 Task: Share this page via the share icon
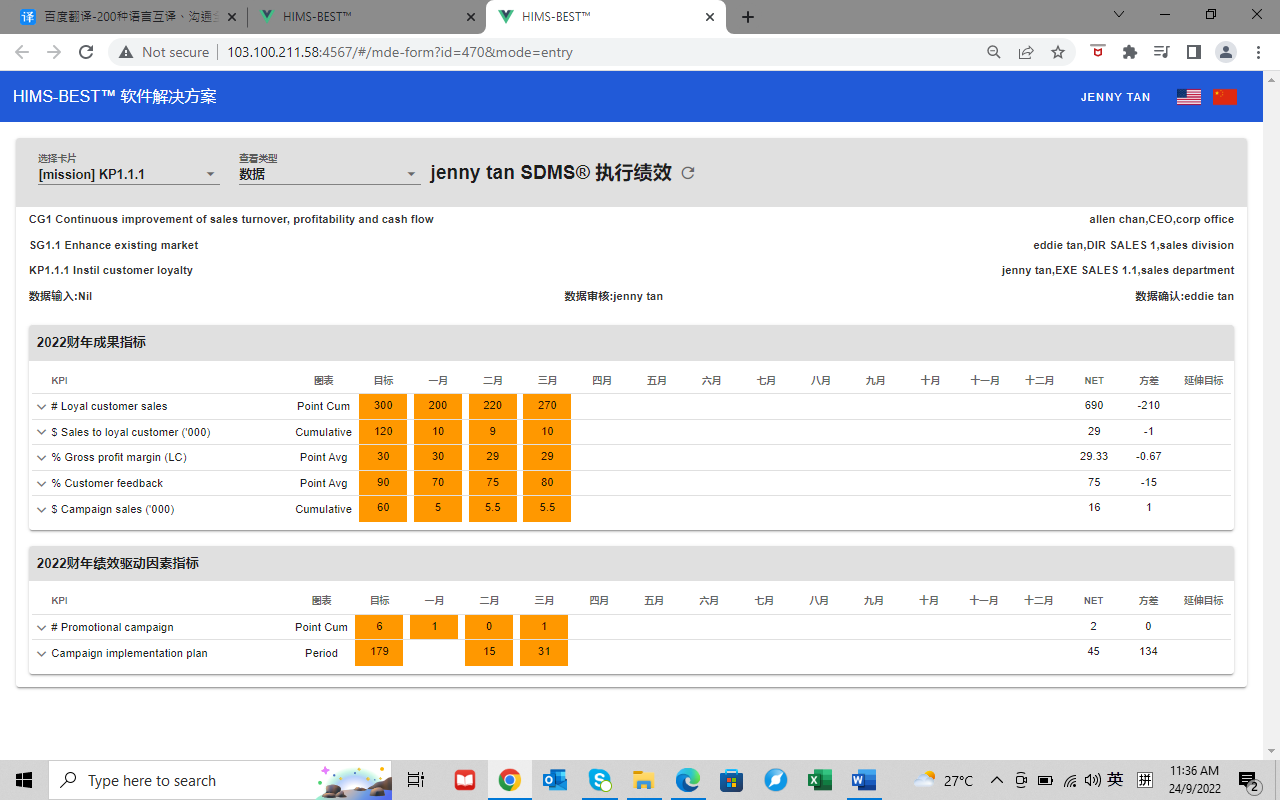pos(1026,52)
